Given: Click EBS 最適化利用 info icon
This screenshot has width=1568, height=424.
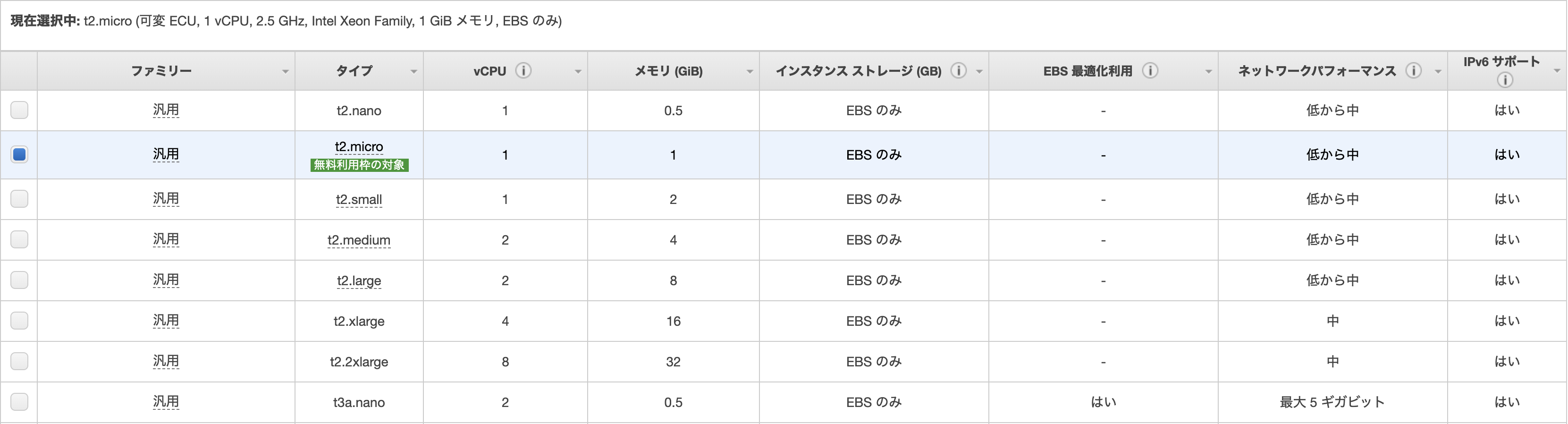Looking at the screenshot, I should click(1150, 71).
